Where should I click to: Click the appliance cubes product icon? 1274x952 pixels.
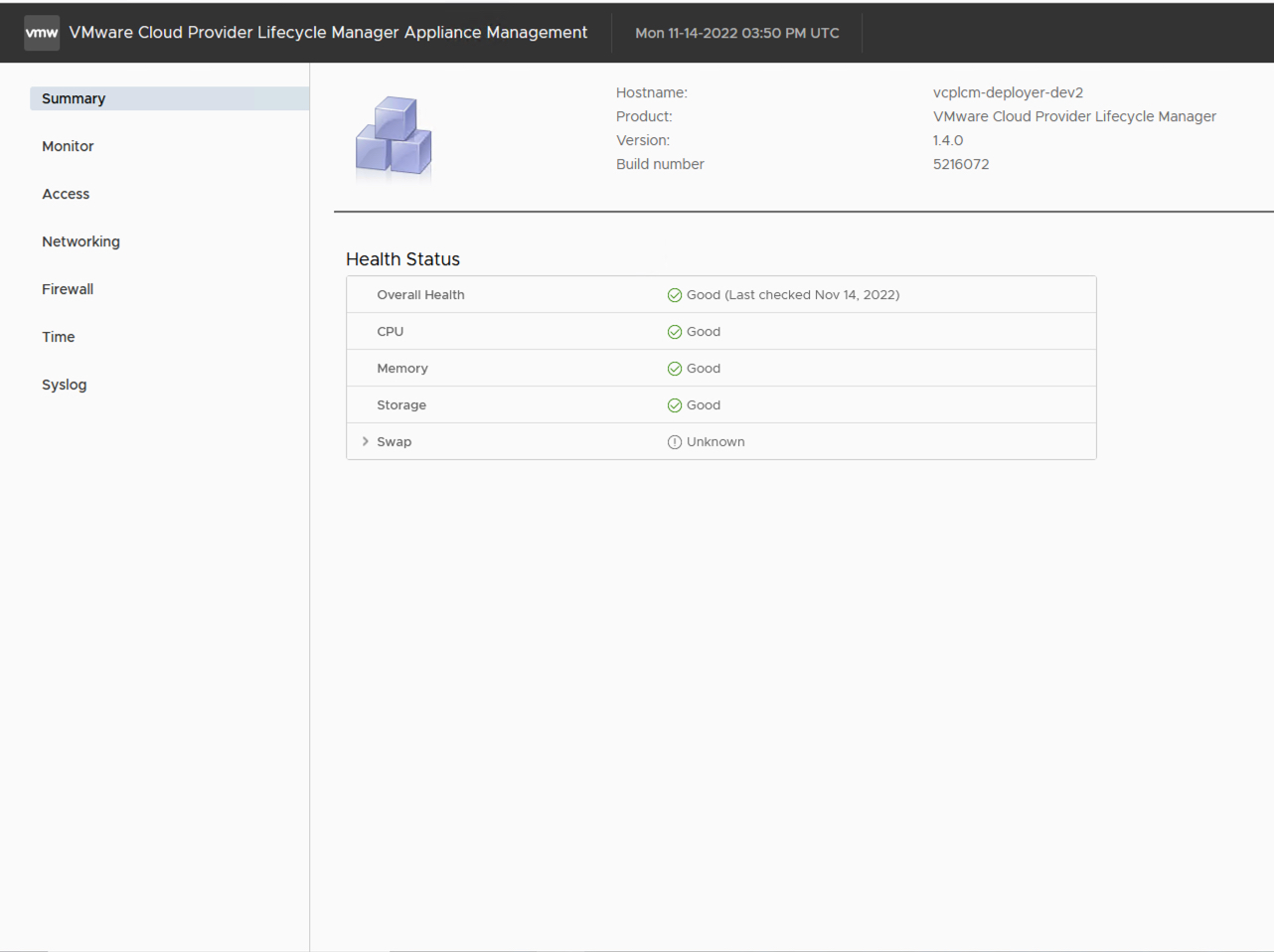(394, 138)
